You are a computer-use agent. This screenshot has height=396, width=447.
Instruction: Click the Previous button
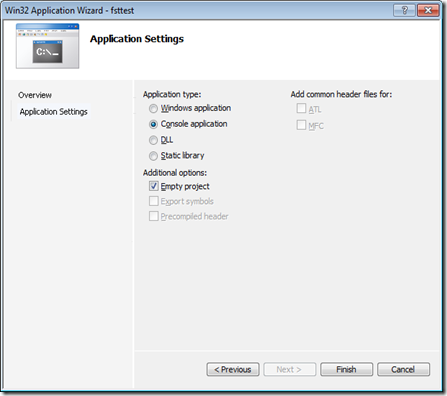233,369
